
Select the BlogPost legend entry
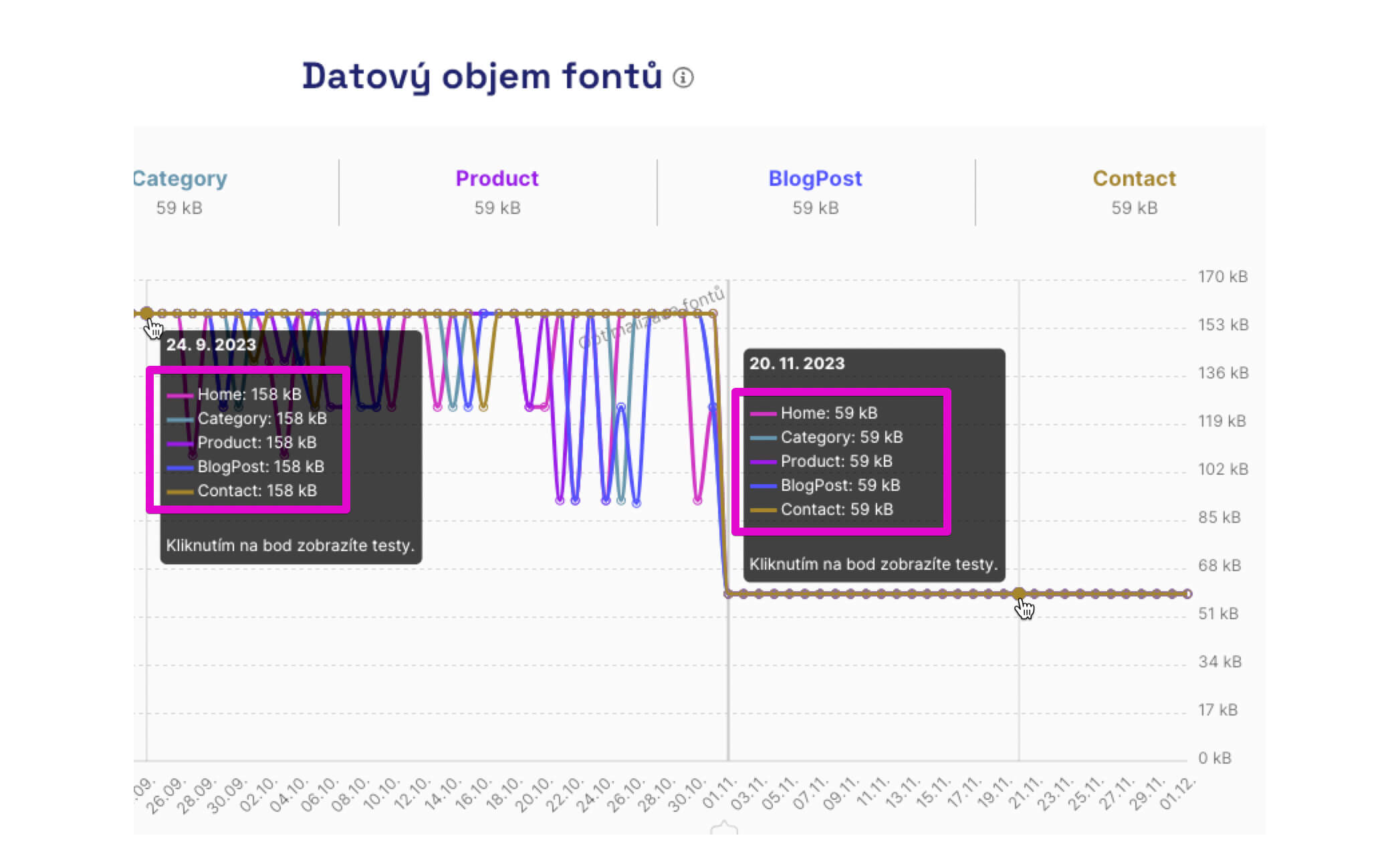815,178
